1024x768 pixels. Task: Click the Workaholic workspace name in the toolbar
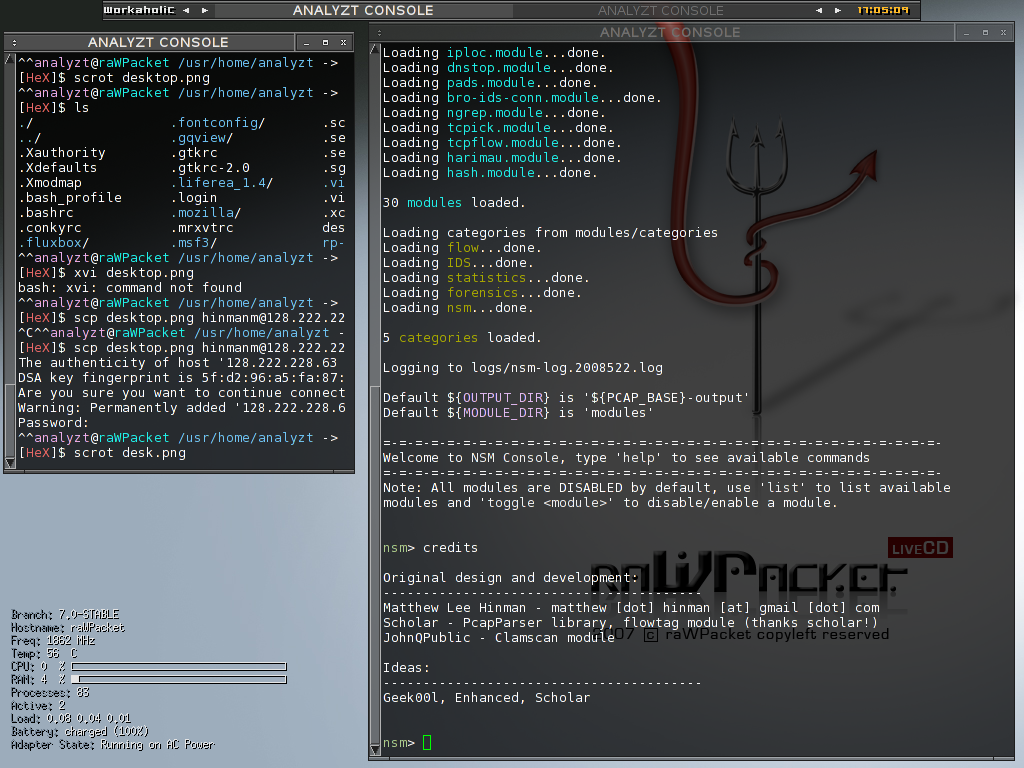[139, 10]
